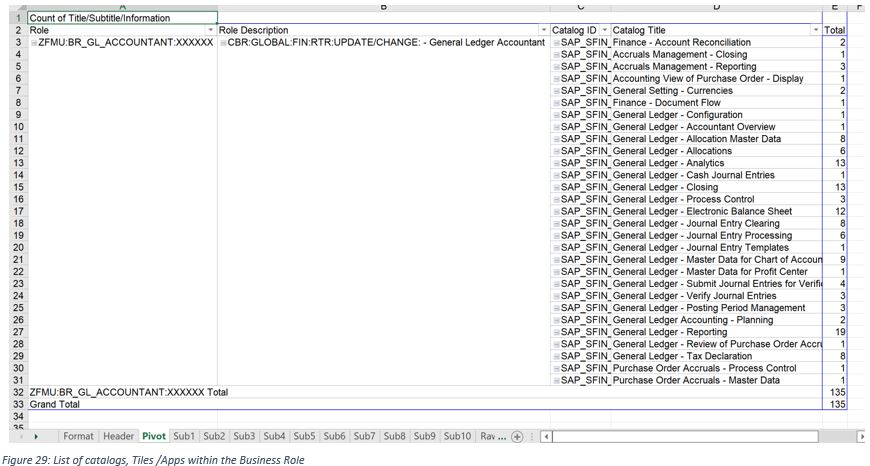This screenshot has width=870, height=466.
Task: Collapse the ZFMU:BR_GL_ACCOUNTANT role group
Action: point(34,43)
